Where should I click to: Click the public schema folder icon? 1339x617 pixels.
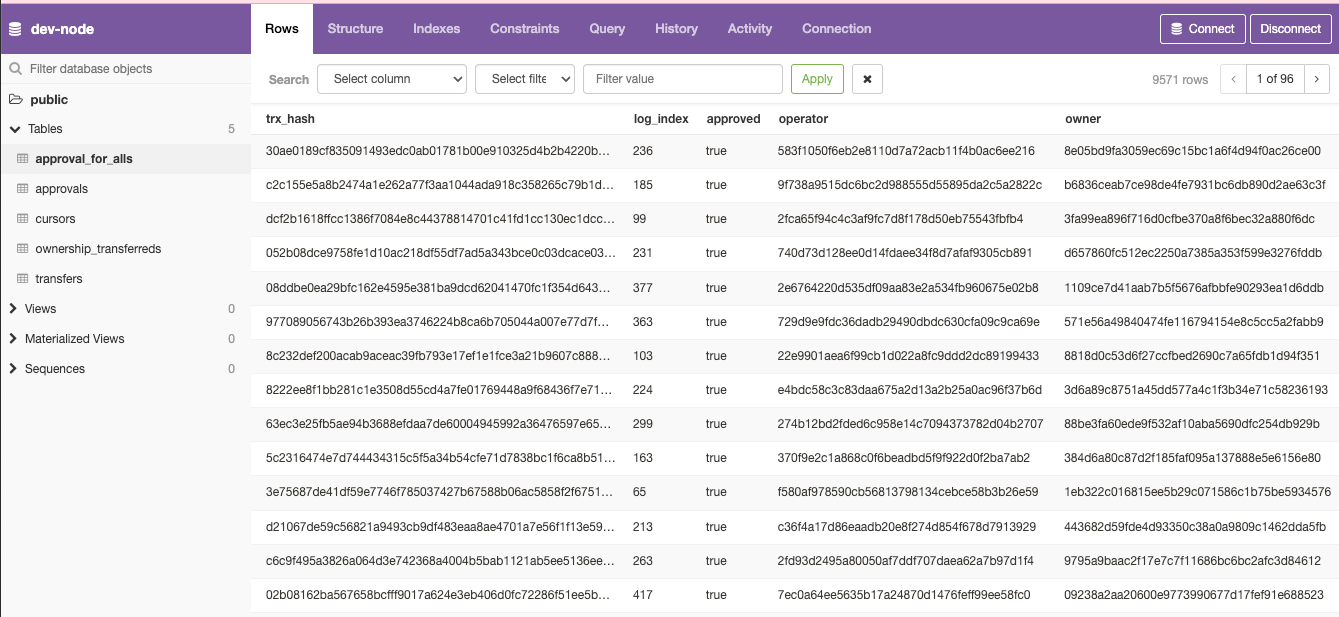coord(16,99)
